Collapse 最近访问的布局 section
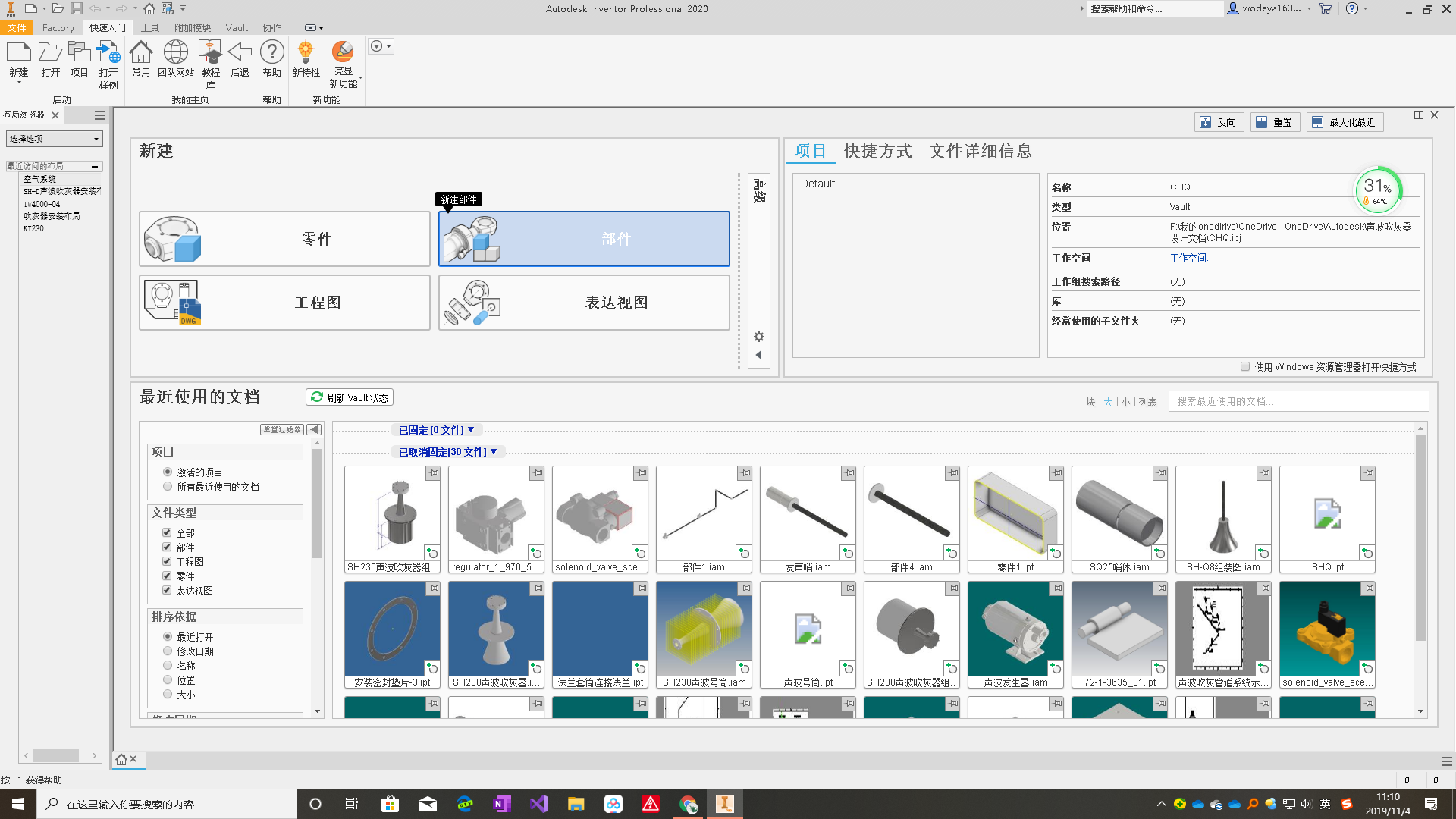1456x819 pixels. pos(95,166)
